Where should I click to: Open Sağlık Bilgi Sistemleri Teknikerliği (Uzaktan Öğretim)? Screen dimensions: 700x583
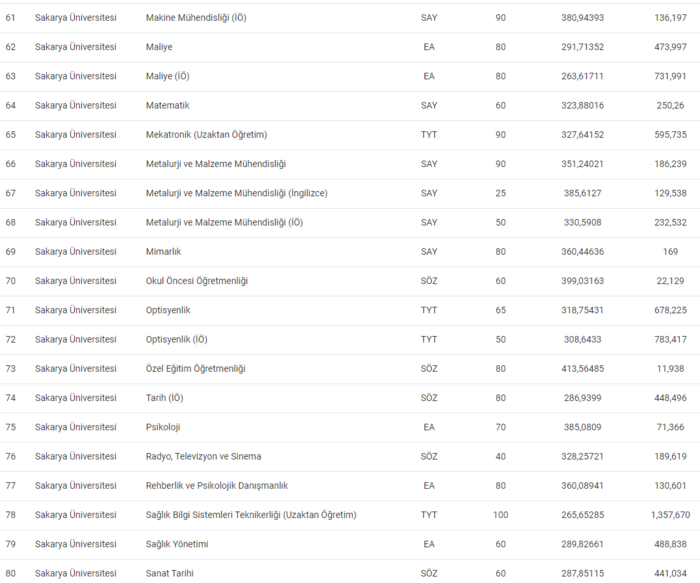251,515
